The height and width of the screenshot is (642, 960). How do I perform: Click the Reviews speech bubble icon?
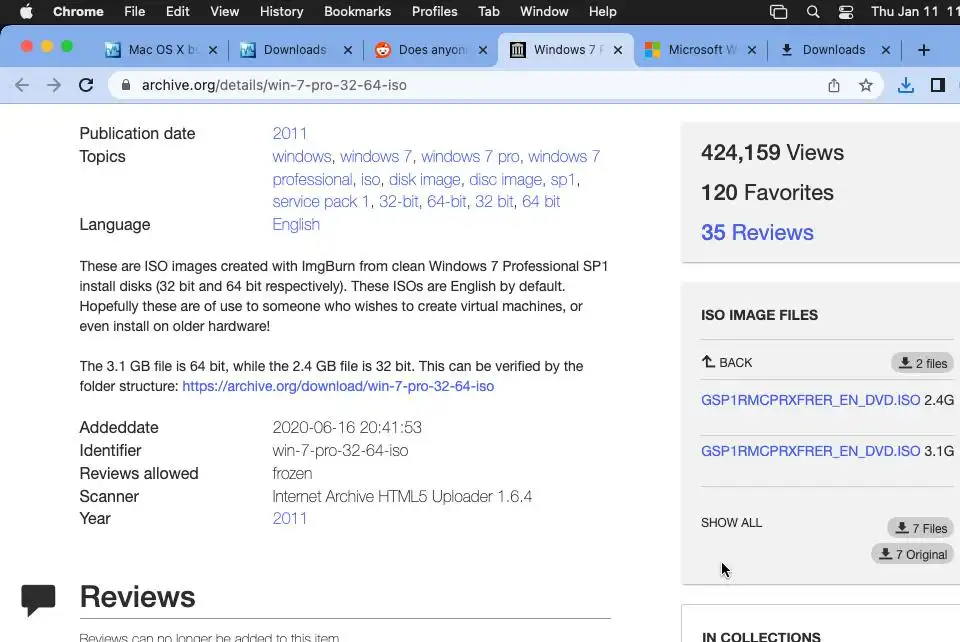coord(38,600)
